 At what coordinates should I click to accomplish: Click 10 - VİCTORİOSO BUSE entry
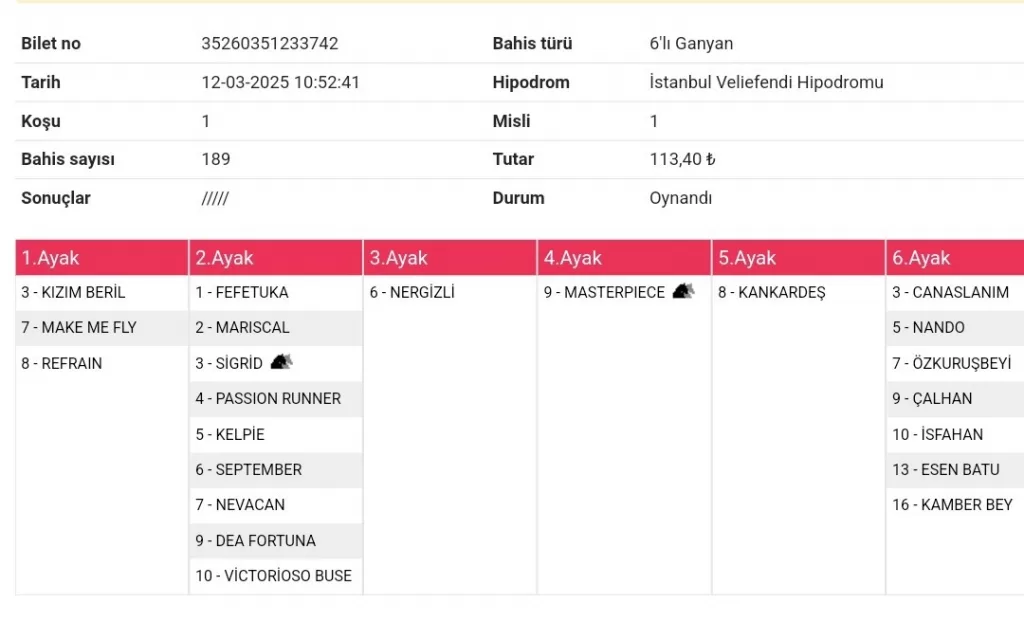pos(273,576)
